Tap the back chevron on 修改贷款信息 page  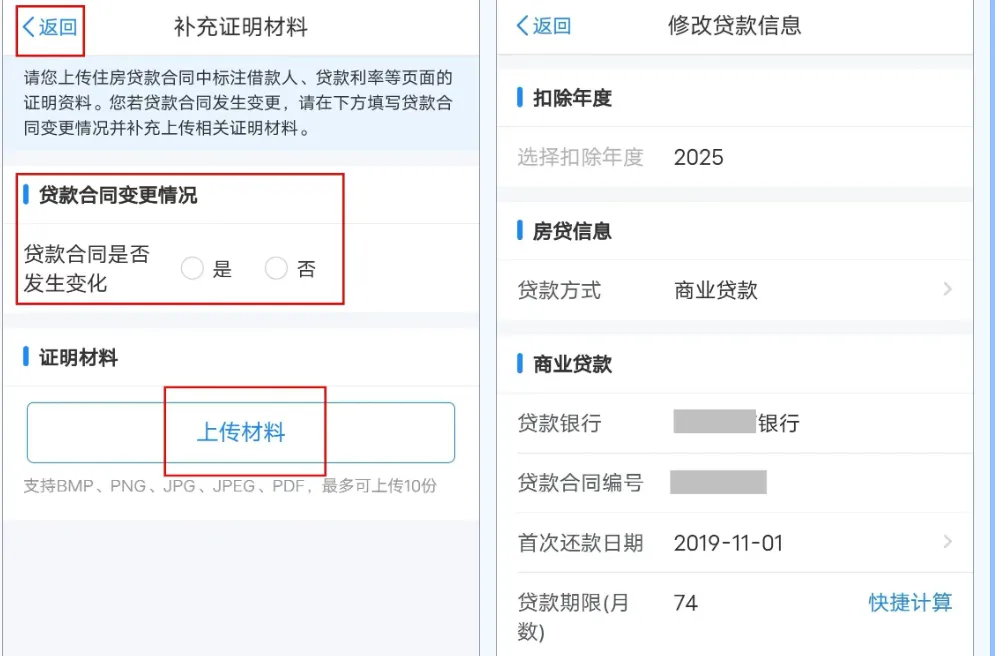522,26
